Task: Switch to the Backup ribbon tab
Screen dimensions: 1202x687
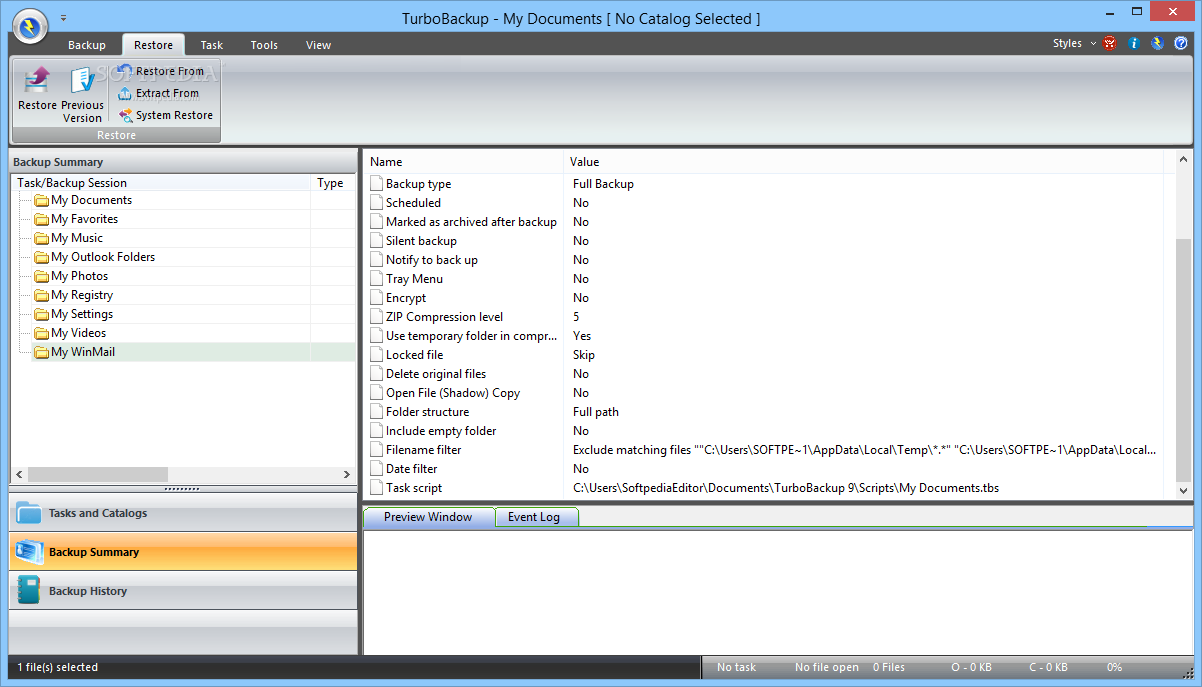Action: click(87, 45)
